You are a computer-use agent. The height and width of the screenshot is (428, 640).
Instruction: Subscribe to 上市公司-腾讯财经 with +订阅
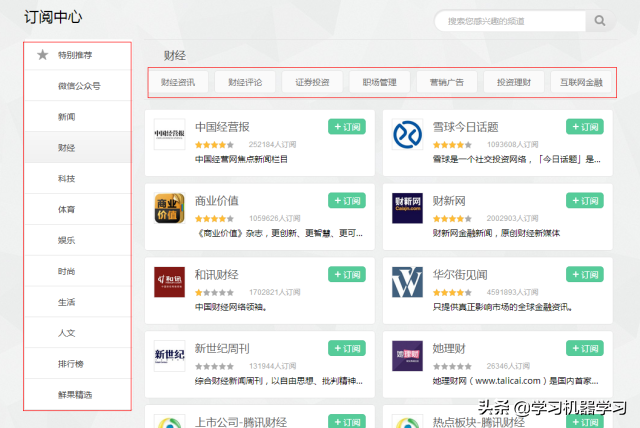click(x=347, y=421)
